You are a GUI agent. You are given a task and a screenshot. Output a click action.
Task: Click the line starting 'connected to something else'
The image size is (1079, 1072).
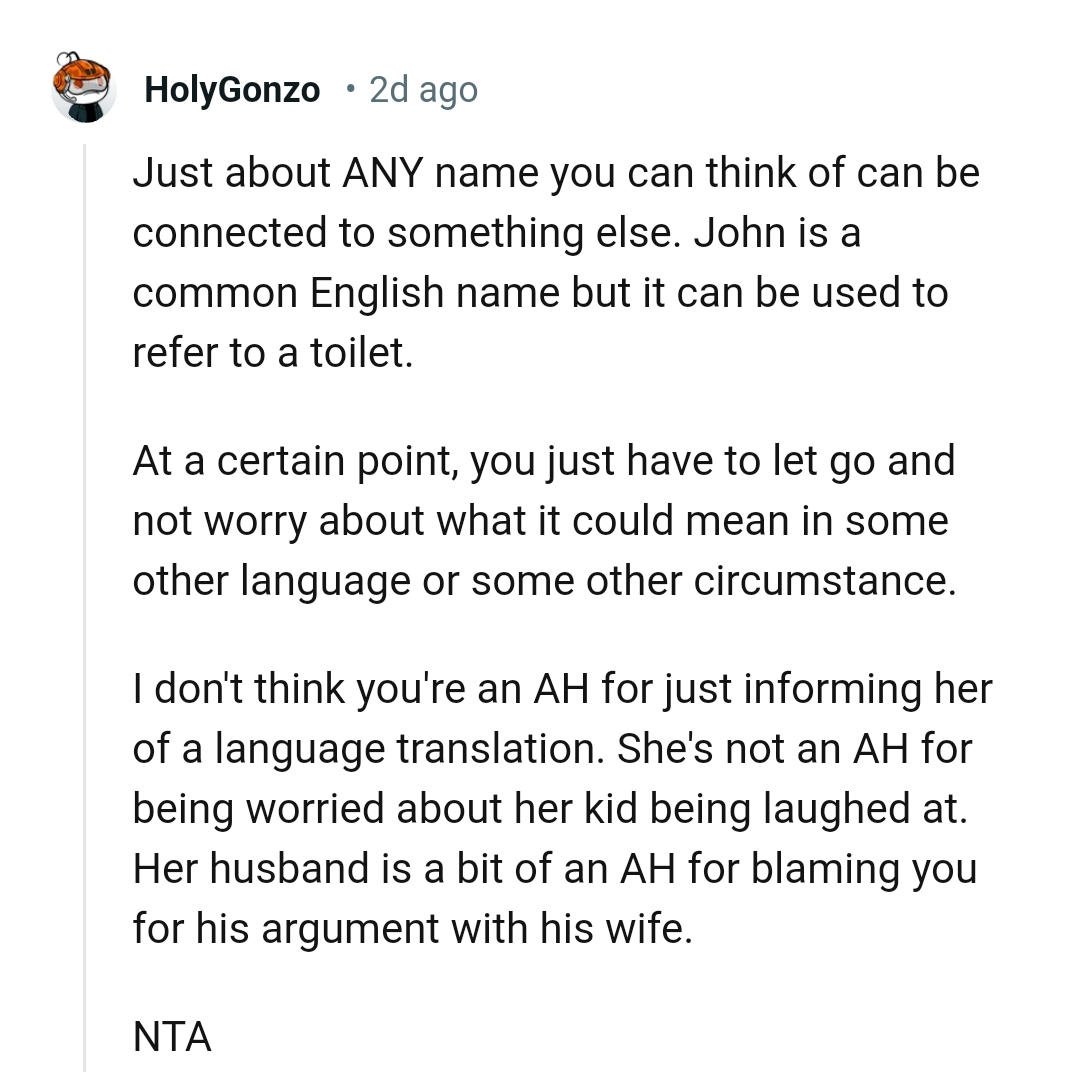pyautogui.click(x=496, y=234)
